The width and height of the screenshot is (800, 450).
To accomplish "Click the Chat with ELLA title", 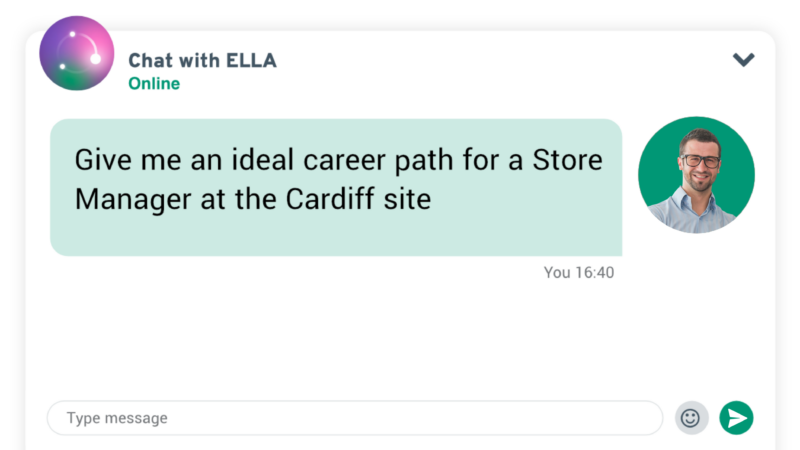I will [203, 61].
